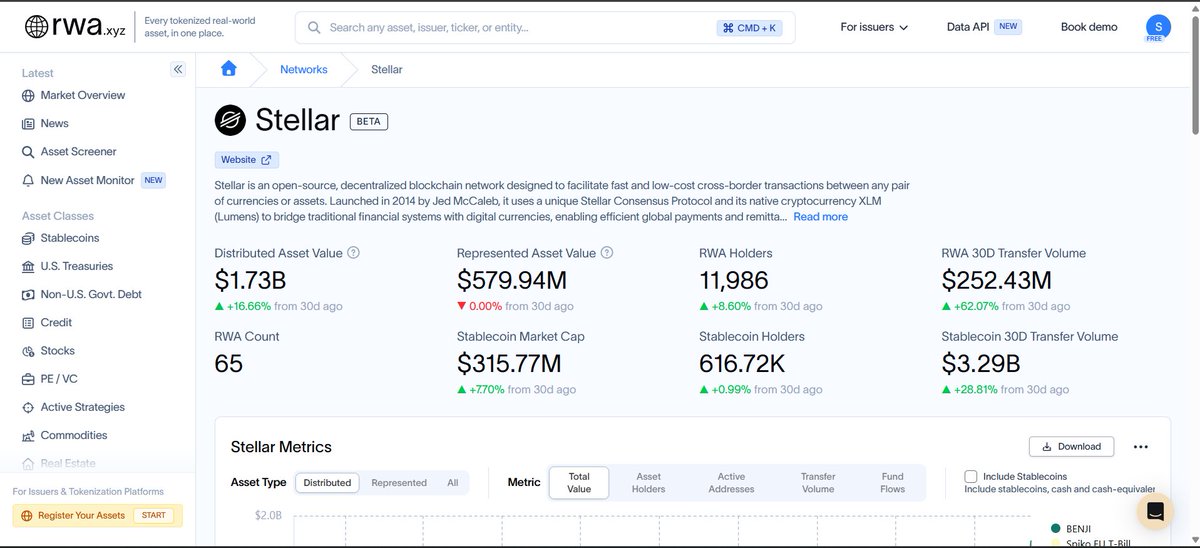Click the BETA badge beside Stellar

pos(369,122)
